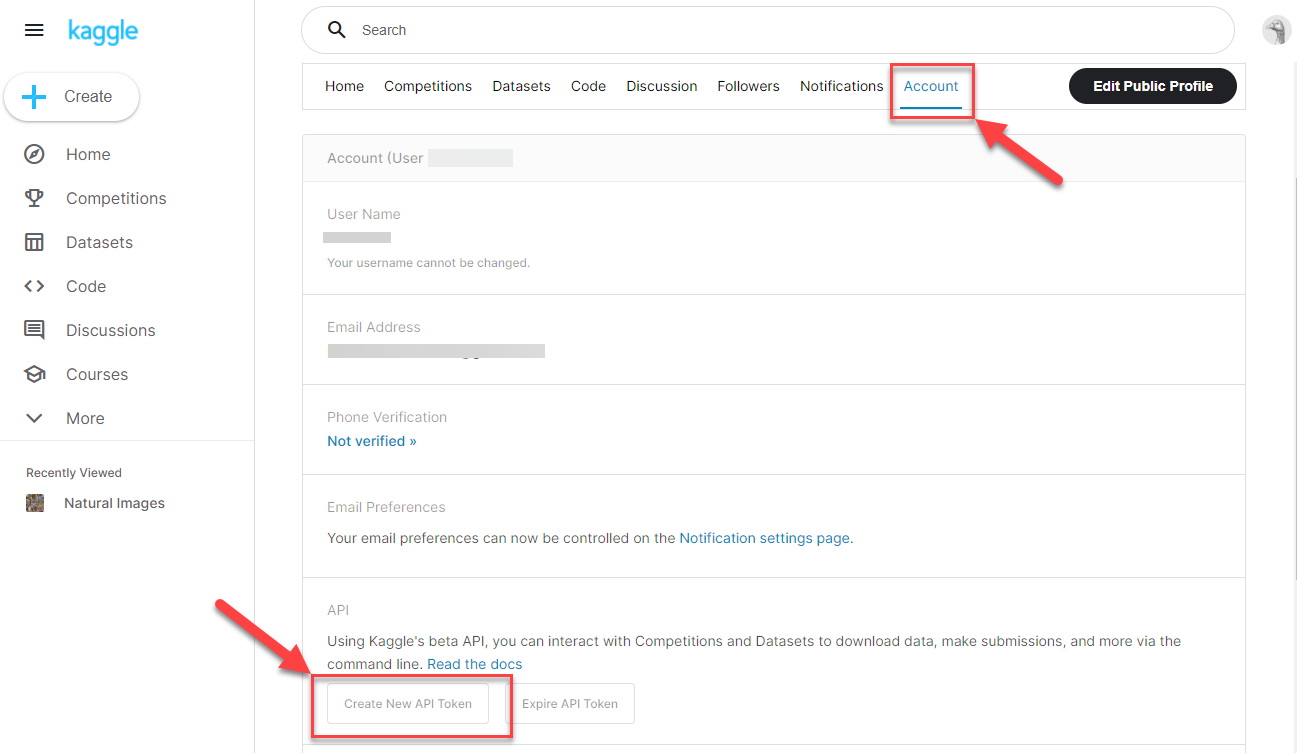Viewport: 1297px width, 753px height.
Task: Open the user profile avatar
Action: pos(1276,30)
